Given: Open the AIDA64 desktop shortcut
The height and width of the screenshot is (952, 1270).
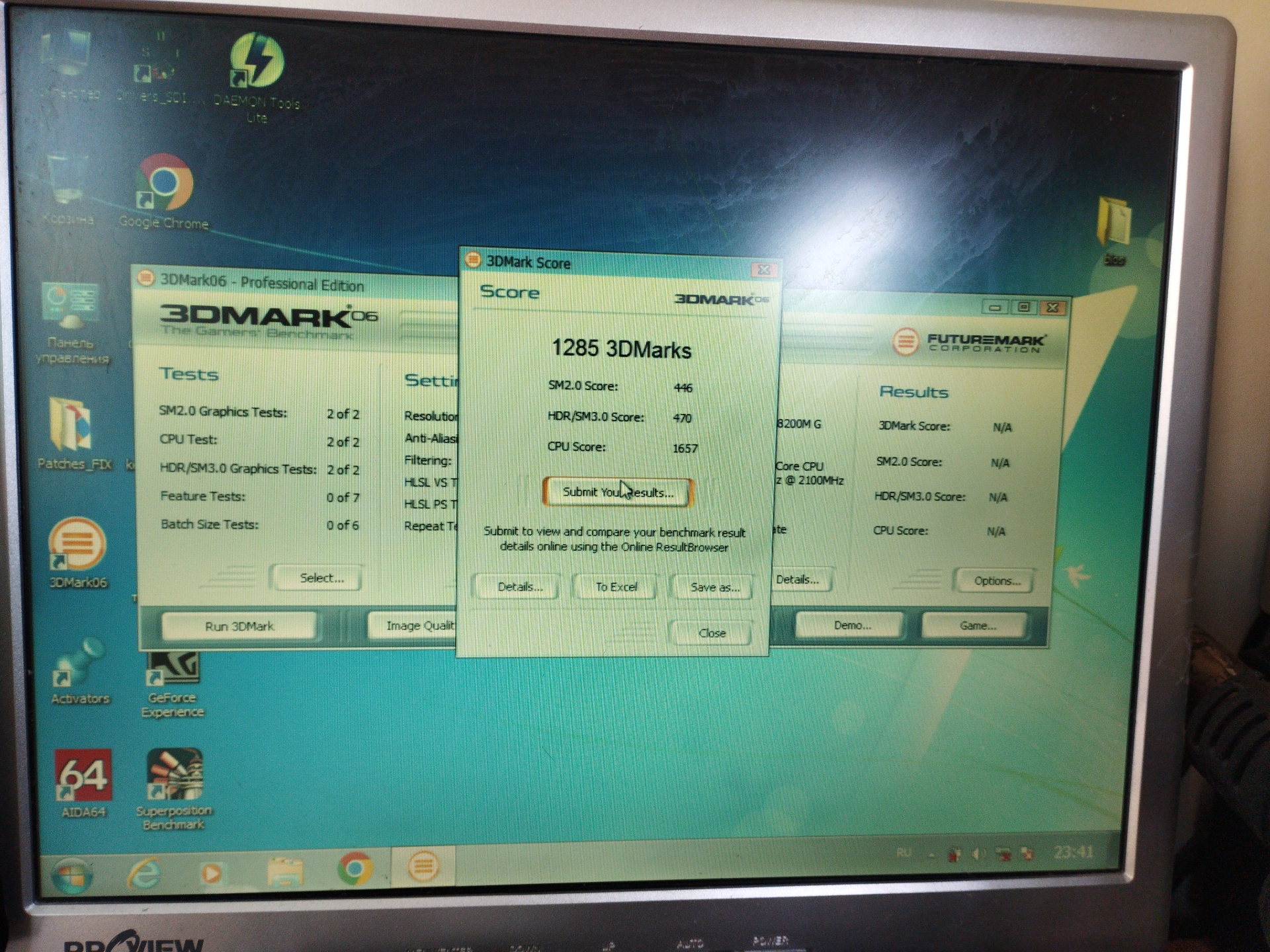Looking at the screenshot, I should point(83,784).
